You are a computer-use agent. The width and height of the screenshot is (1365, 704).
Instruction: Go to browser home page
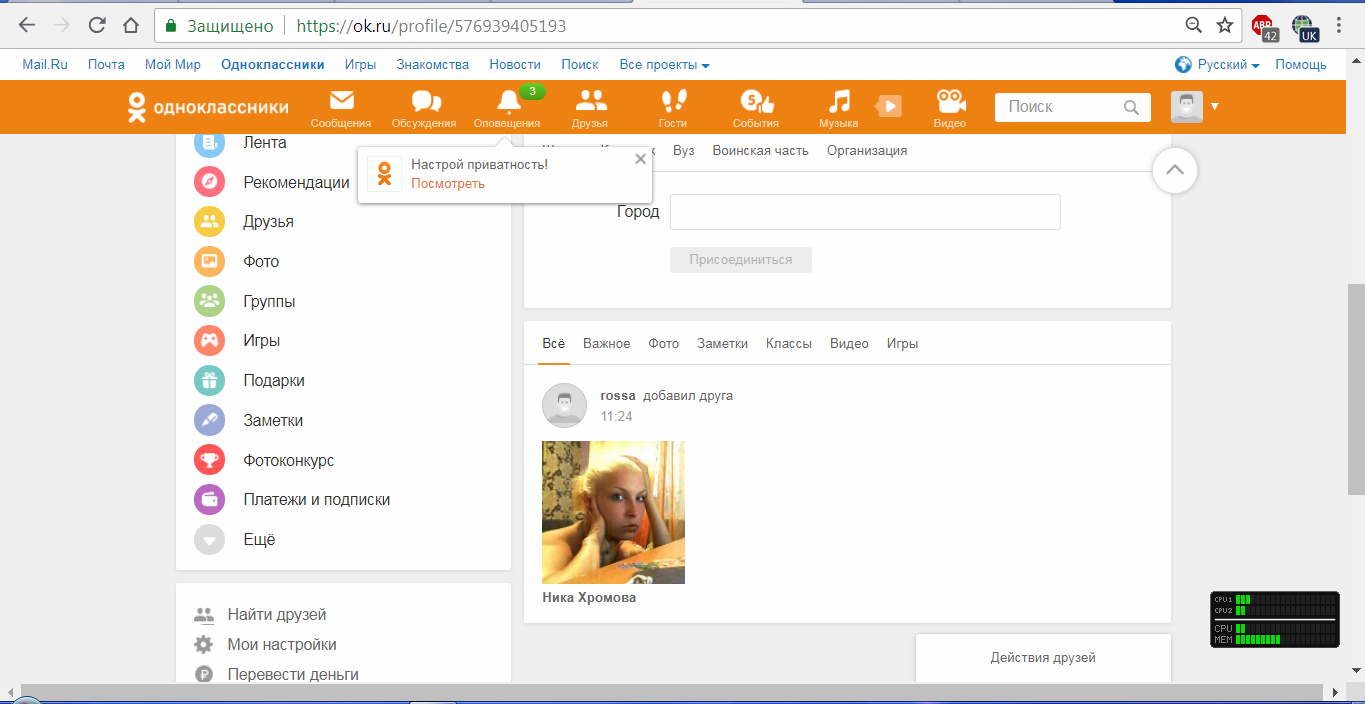click(131, 26)
